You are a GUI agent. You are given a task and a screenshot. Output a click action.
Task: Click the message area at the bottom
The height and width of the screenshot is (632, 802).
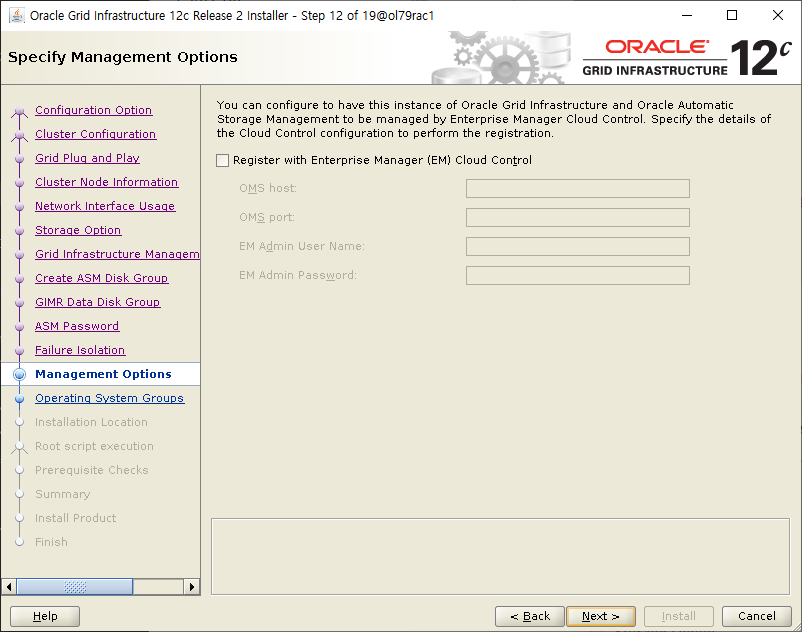500,556
